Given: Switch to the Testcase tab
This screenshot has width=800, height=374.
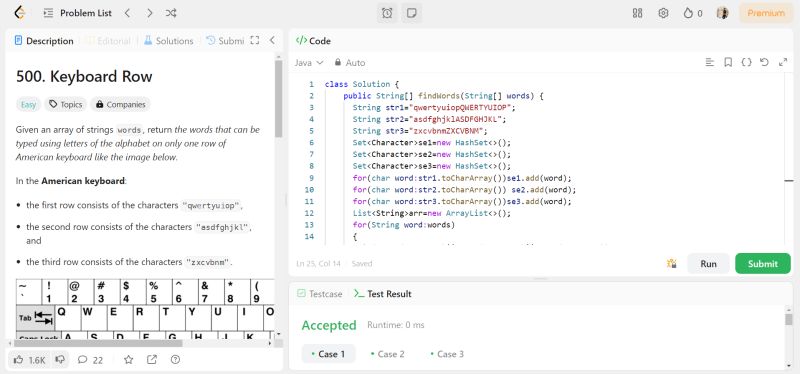Looking at the screenshot, I should 319,294.
